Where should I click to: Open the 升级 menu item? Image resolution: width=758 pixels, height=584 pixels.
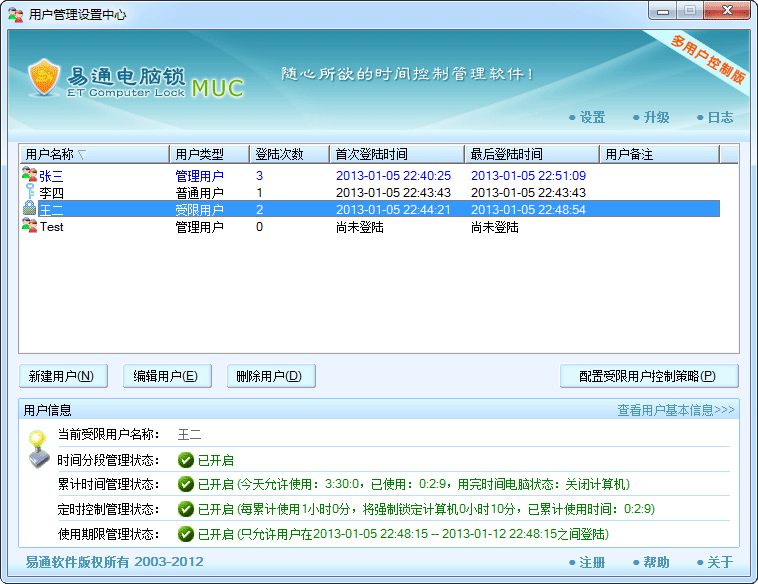(x=656, y=117)
